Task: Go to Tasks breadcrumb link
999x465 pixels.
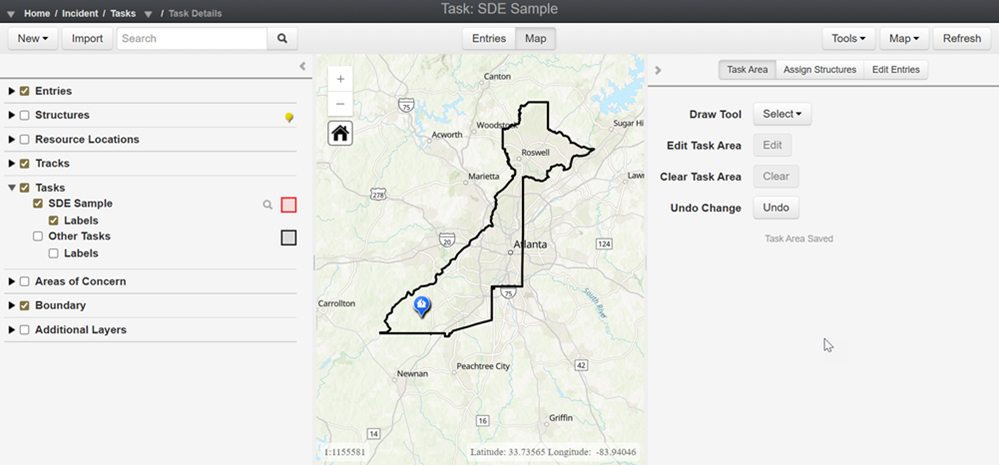Action: 123,13
